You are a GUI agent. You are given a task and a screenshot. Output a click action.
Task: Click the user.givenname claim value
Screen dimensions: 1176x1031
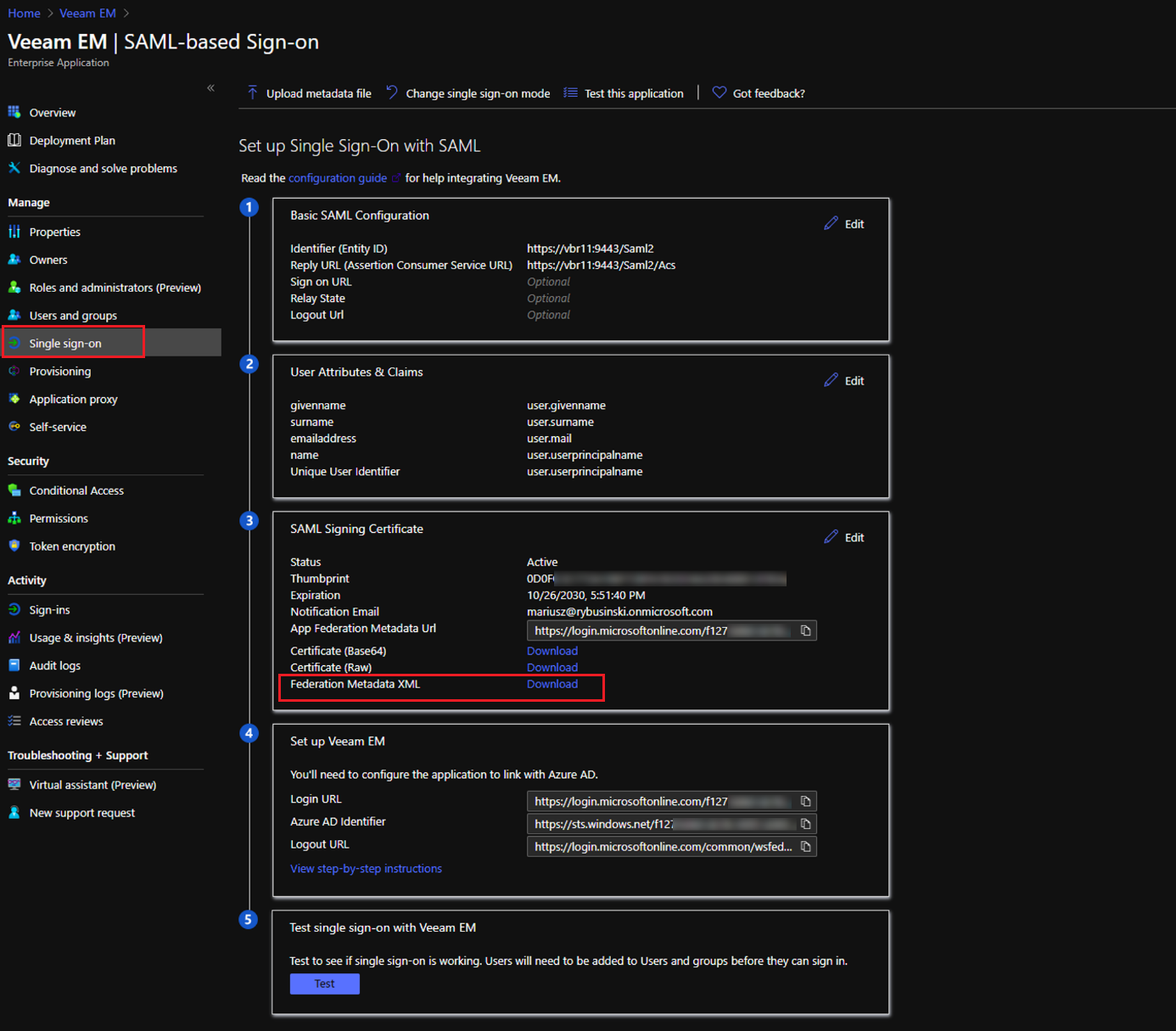point(566,406)
